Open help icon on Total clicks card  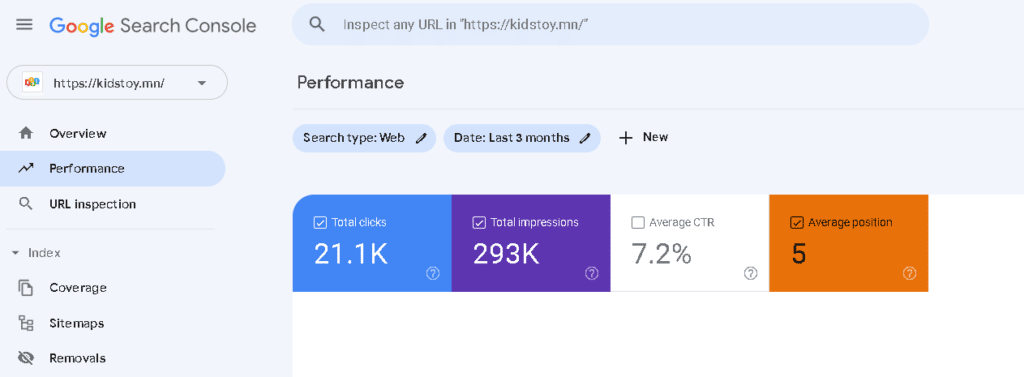[432, 273]
